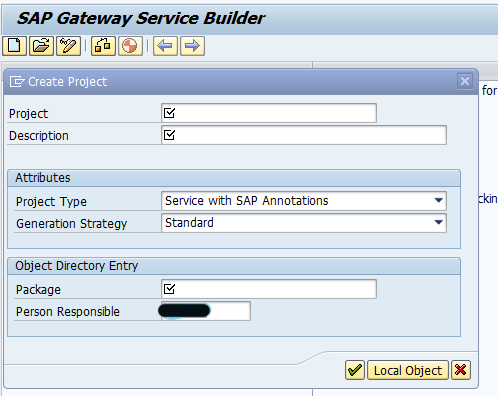Image resolution: width=498 pixels, height=396 pixels.
Task: Click the red-and-white check consistency icon
Action: coord(130,46)
